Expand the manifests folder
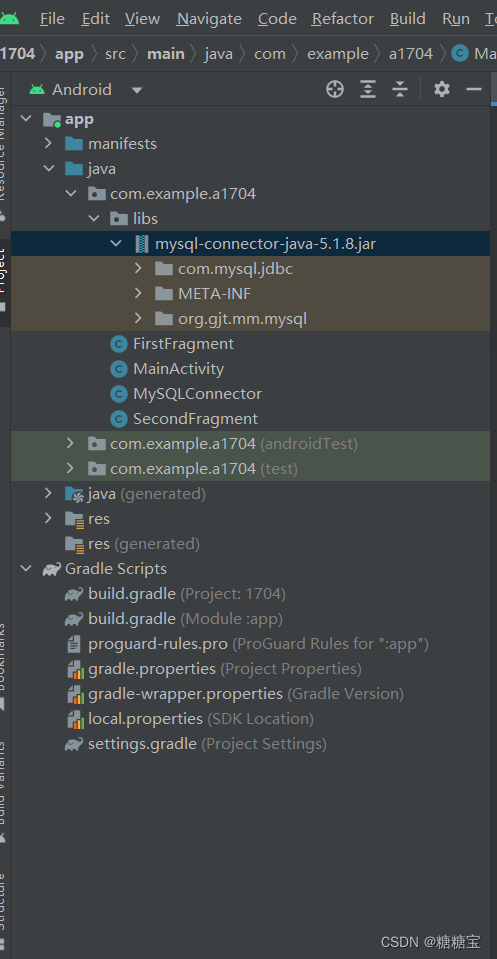The image size is (497, 959). 49,144
